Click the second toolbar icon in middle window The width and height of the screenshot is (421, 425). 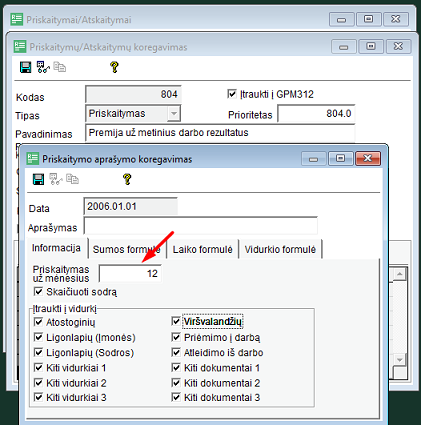tap(43, 67)
